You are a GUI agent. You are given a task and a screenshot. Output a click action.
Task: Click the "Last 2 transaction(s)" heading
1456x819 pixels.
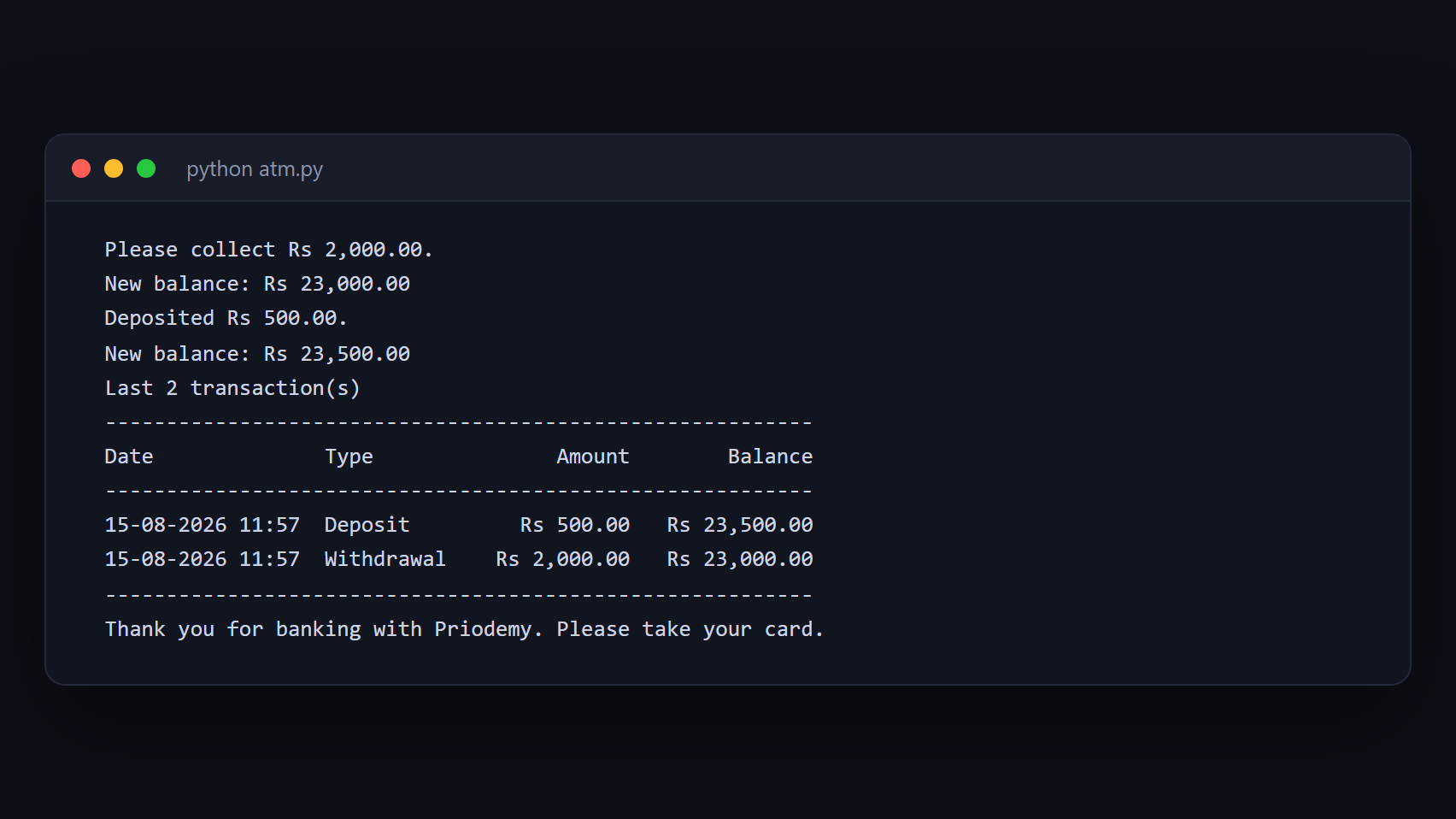click(232, 388)
